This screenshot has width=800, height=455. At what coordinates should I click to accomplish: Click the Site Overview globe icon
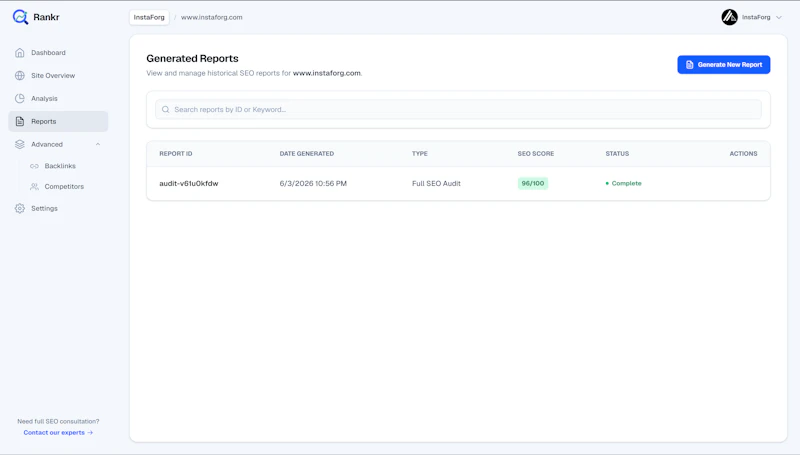point(20,75)
